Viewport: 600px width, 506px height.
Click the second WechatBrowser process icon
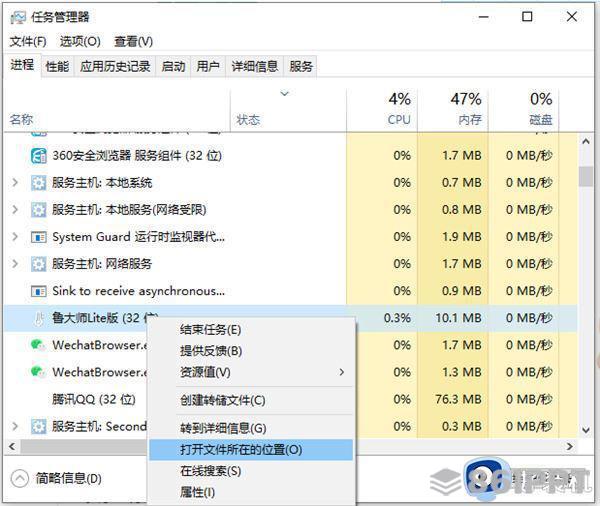38,372
